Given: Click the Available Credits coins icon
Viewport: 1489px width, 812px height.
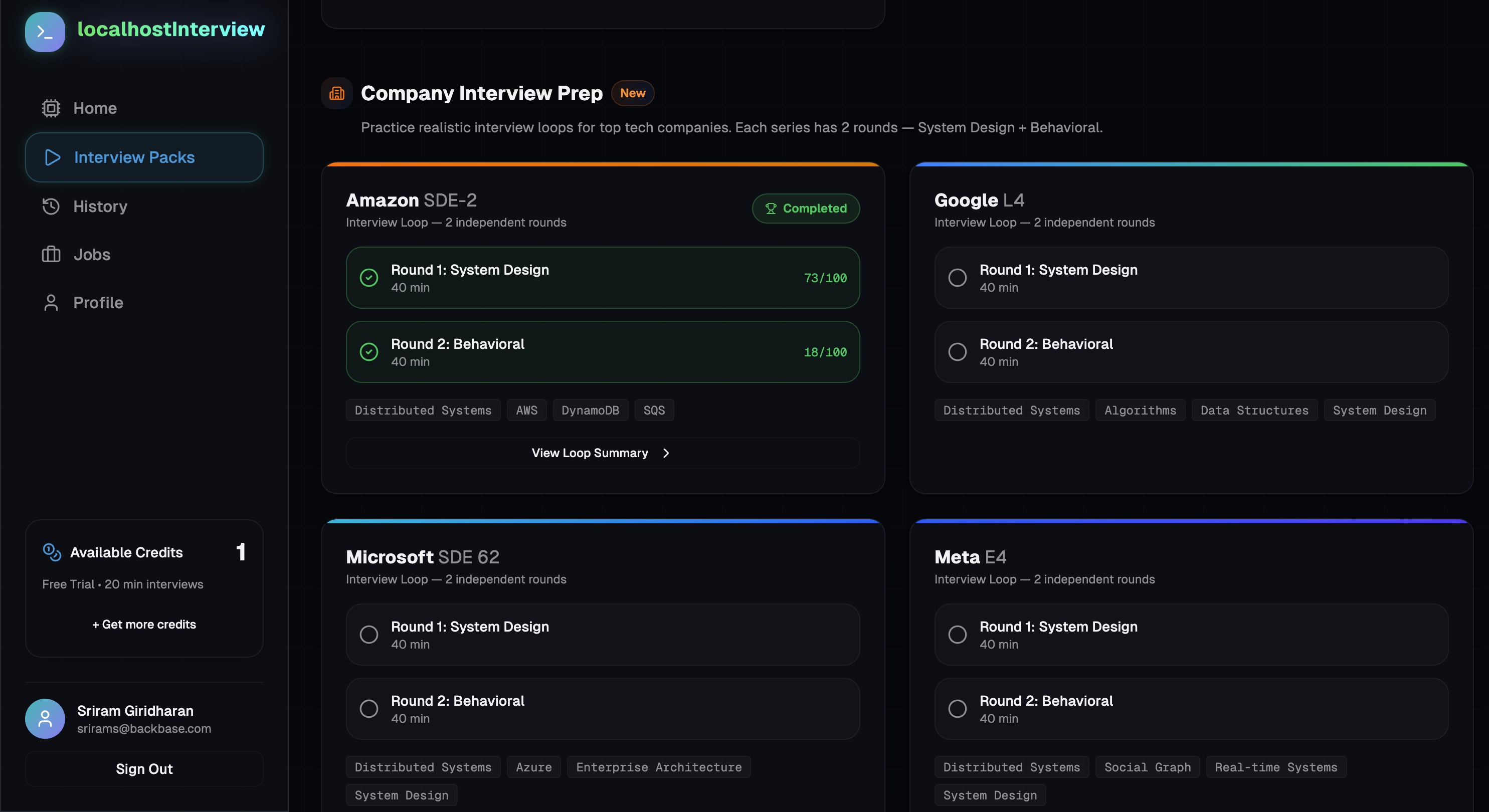Looking at the screenshot, I should coord(52,552).
